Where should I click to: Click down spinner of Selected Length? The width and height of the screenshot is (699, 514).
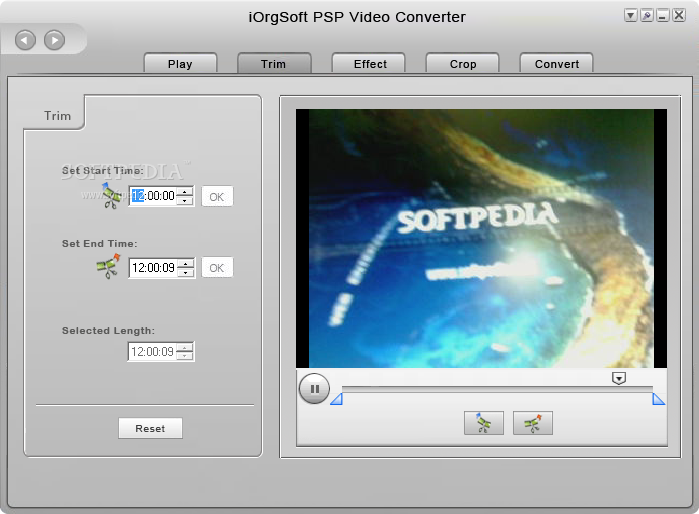pyautogui.click(x=185, y=356)
